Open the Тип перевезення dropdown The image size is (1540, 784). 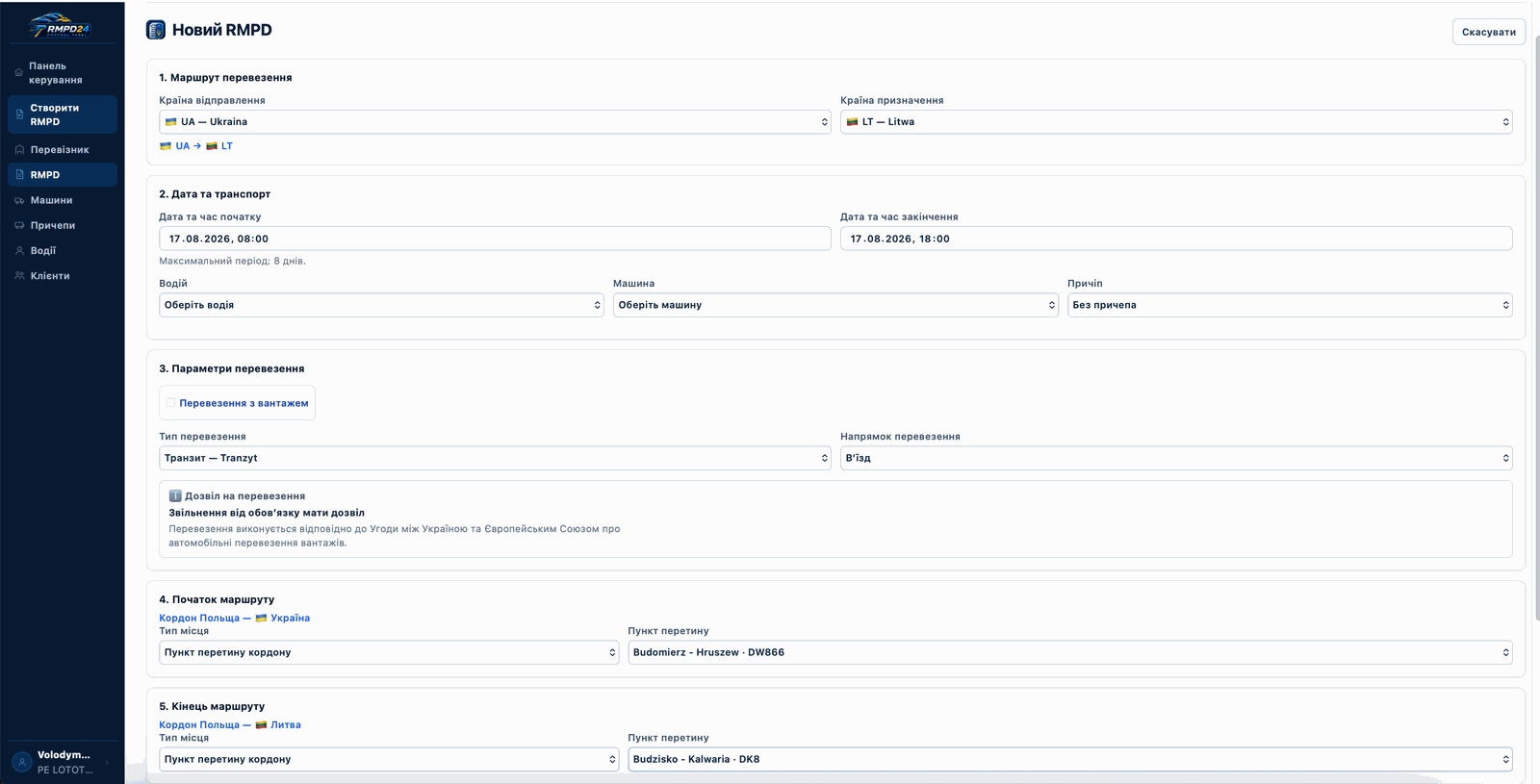[x=495, y=458]
